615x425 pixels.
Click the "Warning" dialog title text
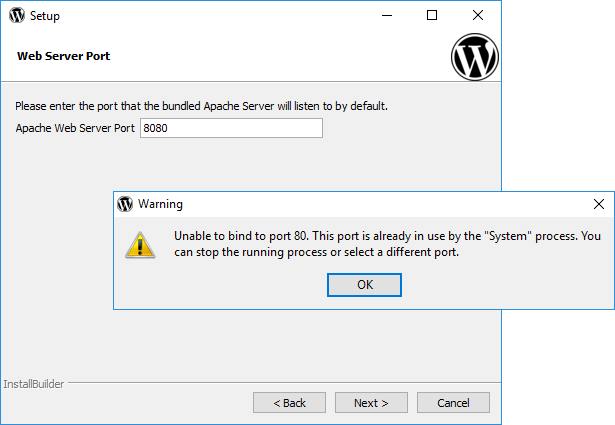tap(160, 204)
